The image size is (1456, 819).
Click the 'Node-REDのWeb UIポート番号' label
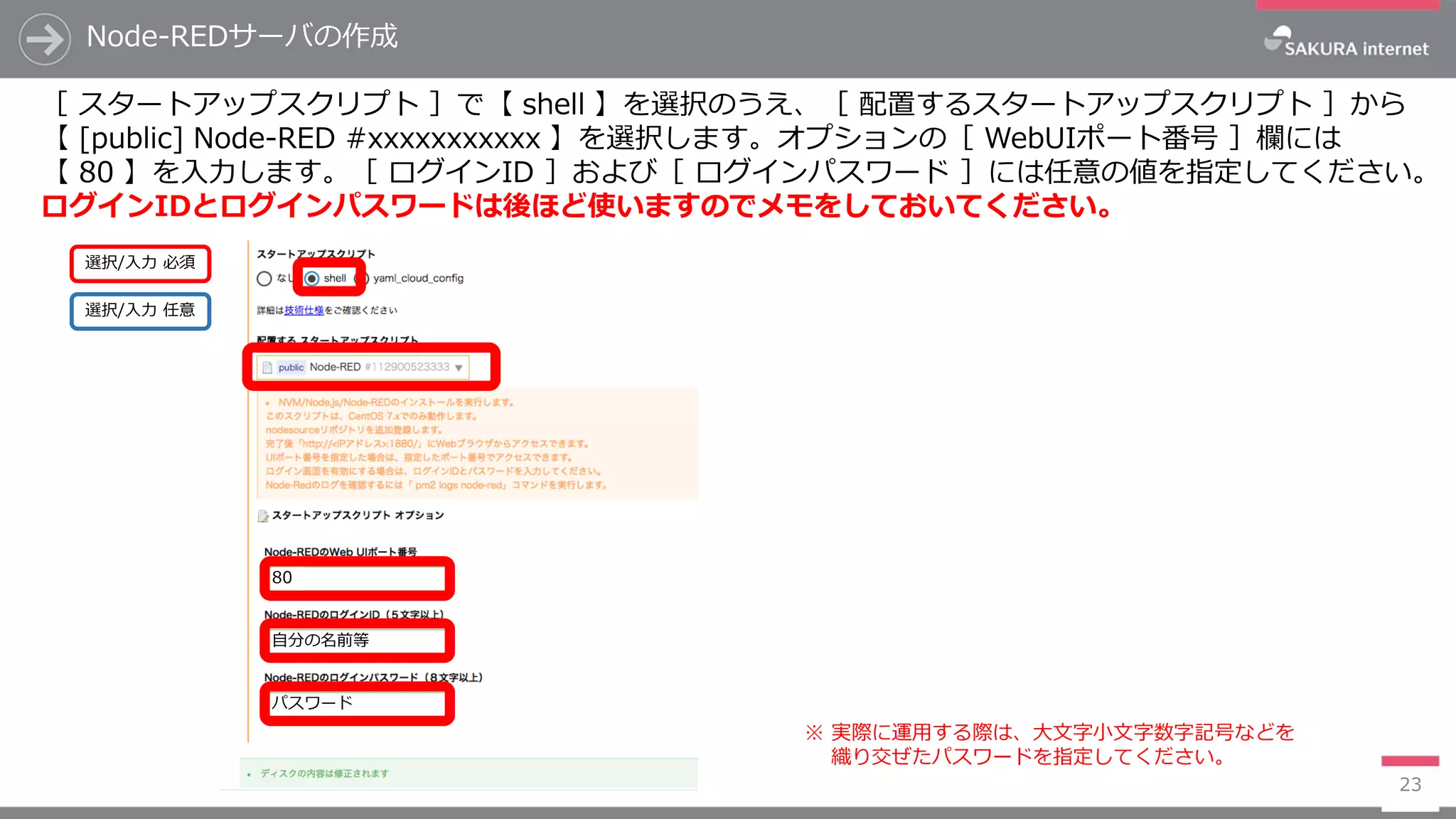(341, 552)
